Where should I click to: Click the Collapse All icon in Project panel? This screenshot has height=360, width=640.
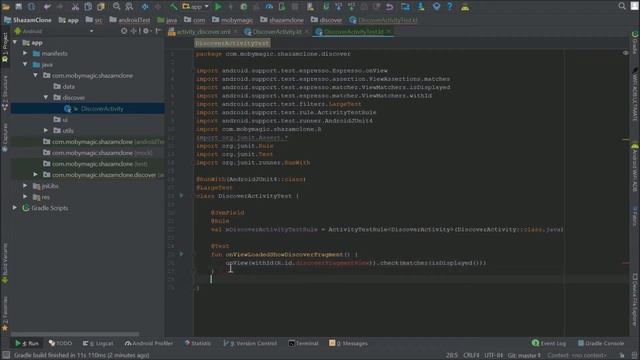pos(134,31)
